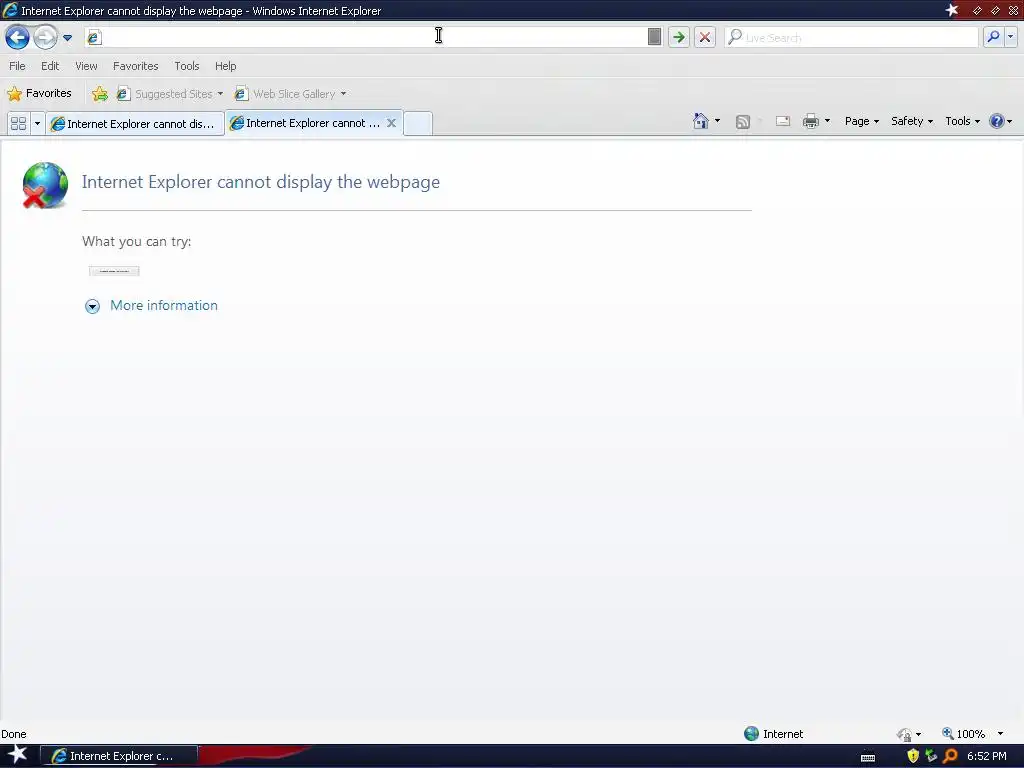Click the Internet security zone indicator
Viewport: 1024px width, 768px height.
(x=774, y=734)
